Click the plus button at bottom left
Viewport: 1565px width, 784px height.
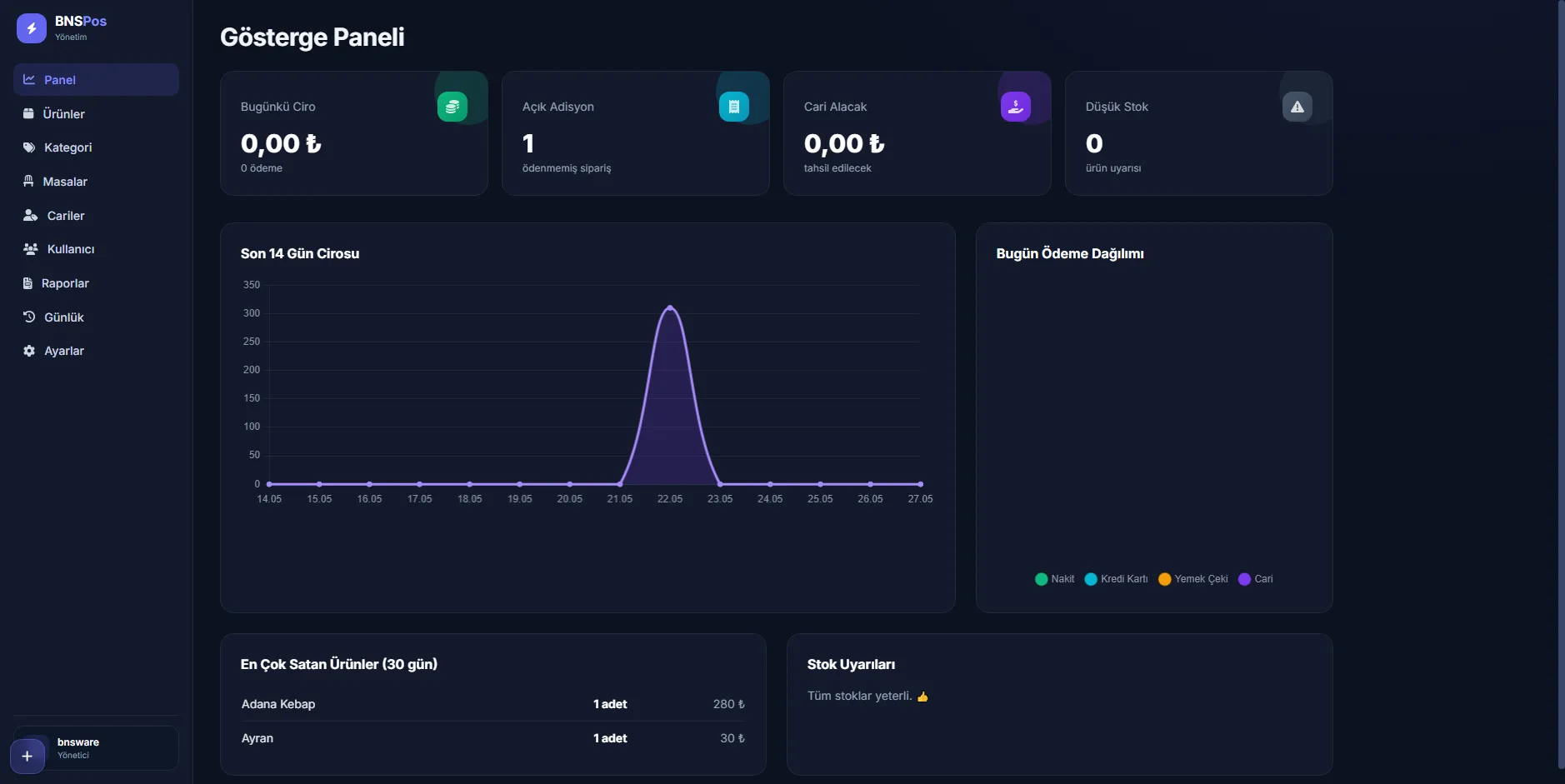(x=27, y=756)
